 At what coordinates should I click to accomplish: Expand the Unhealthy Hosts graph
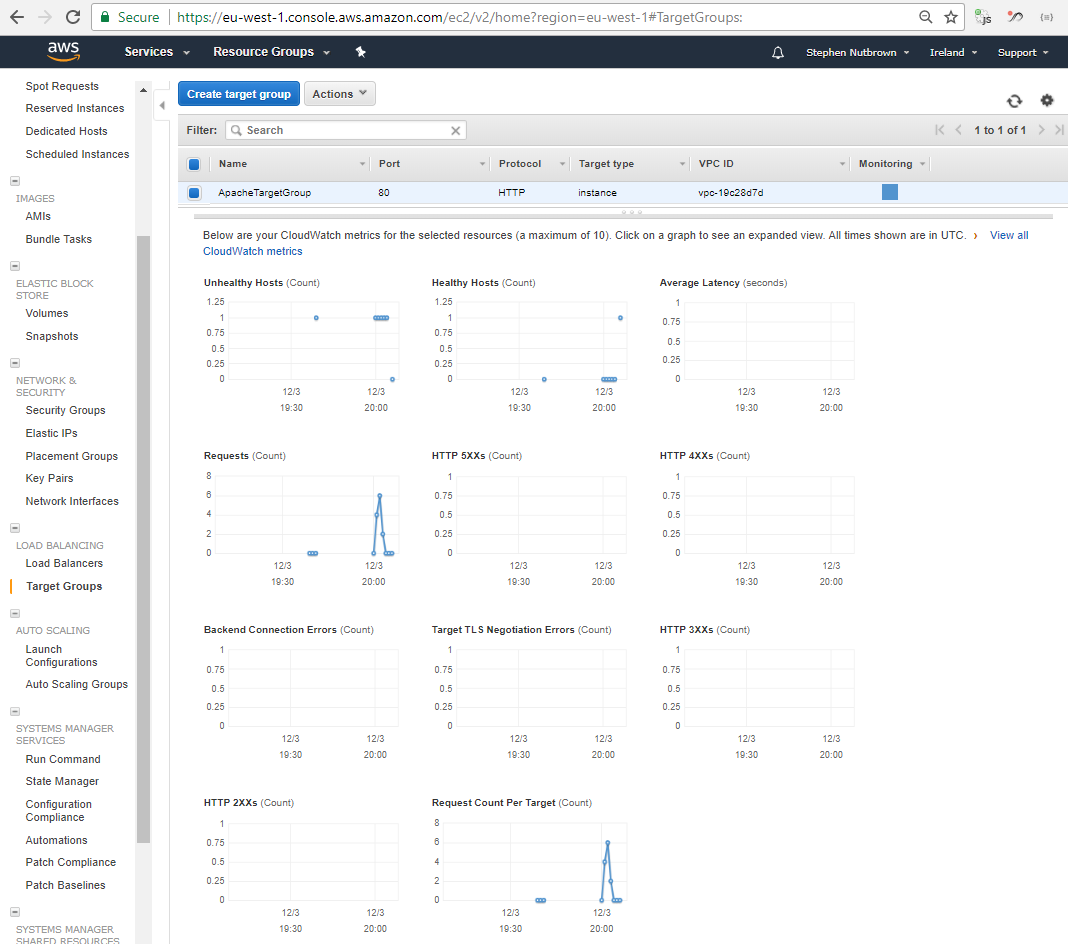[x=301, y=347]
